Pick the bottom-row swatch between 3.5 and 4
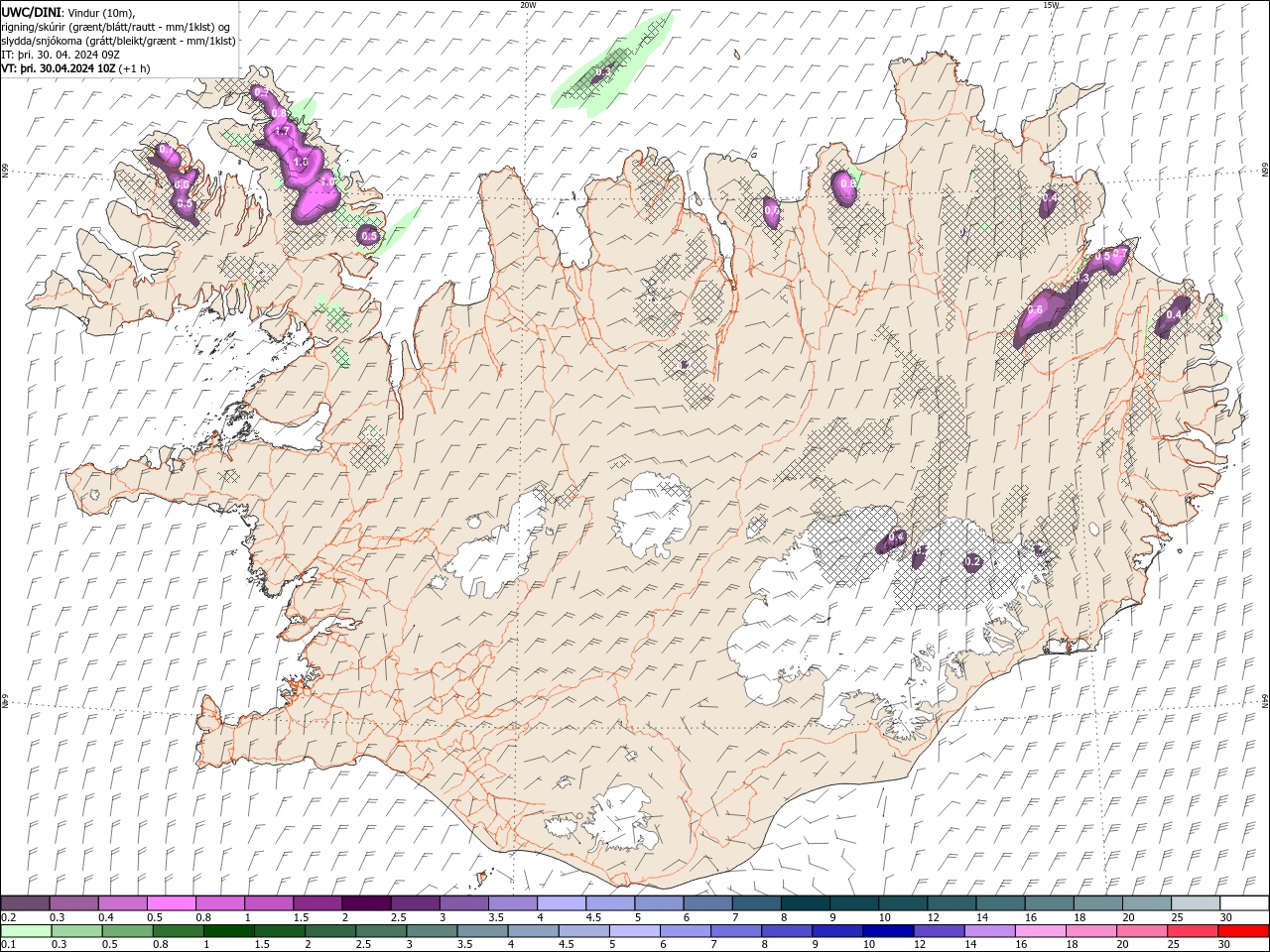This screenshot has width=1270, height=952. pos(482,931)
